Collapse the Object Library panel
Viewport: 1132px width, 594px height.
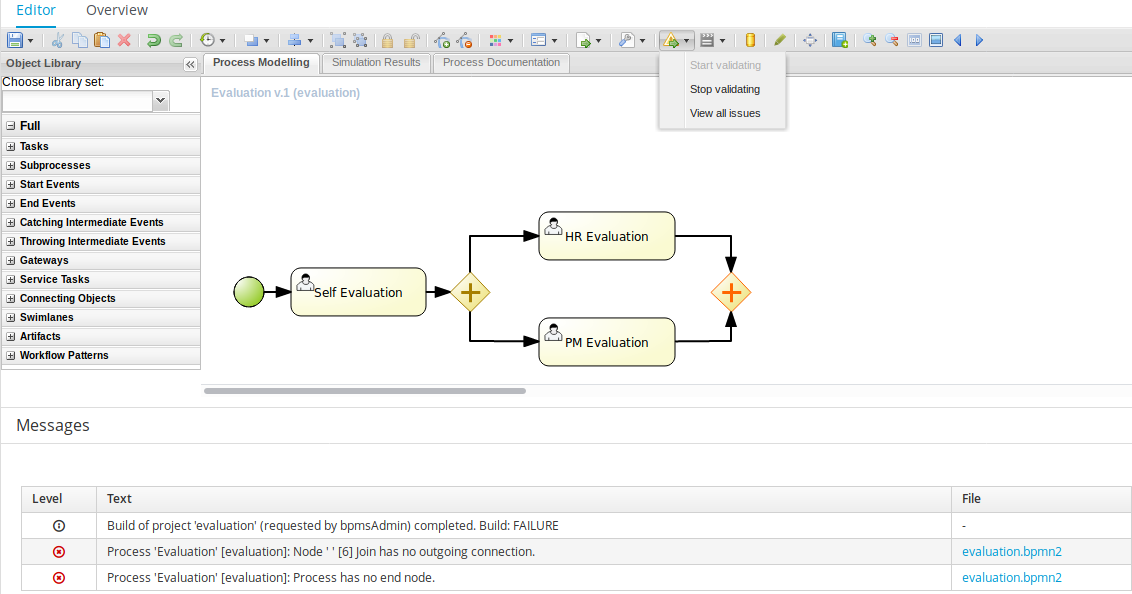tap(190, 64)
